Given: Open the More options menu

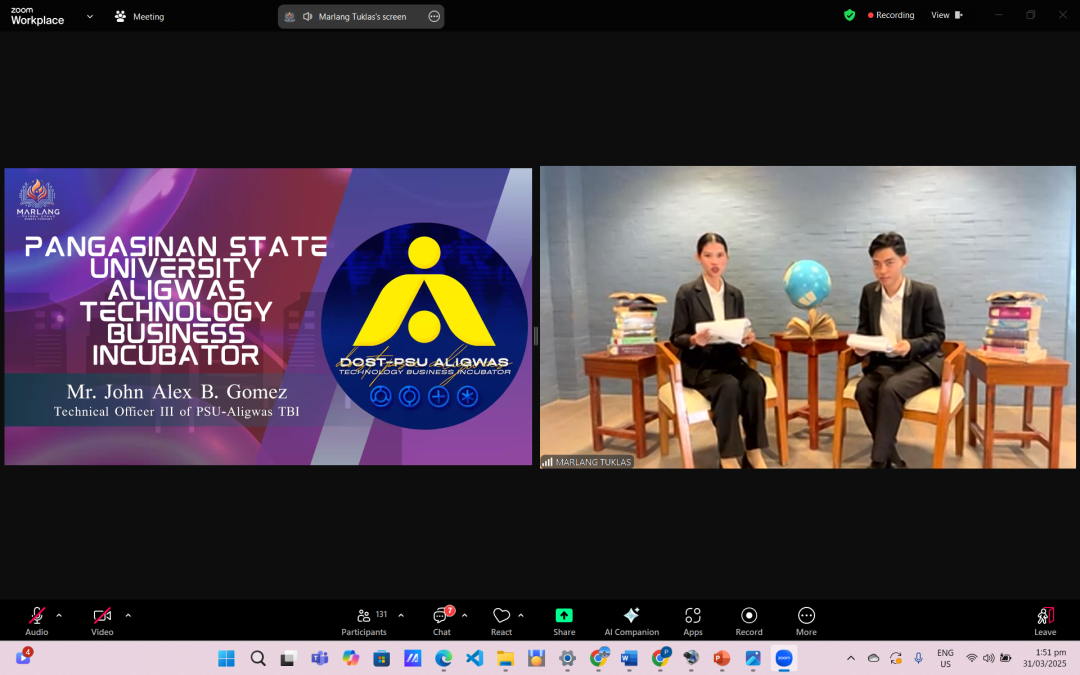Looking at the screenshot, I should 806,620.
